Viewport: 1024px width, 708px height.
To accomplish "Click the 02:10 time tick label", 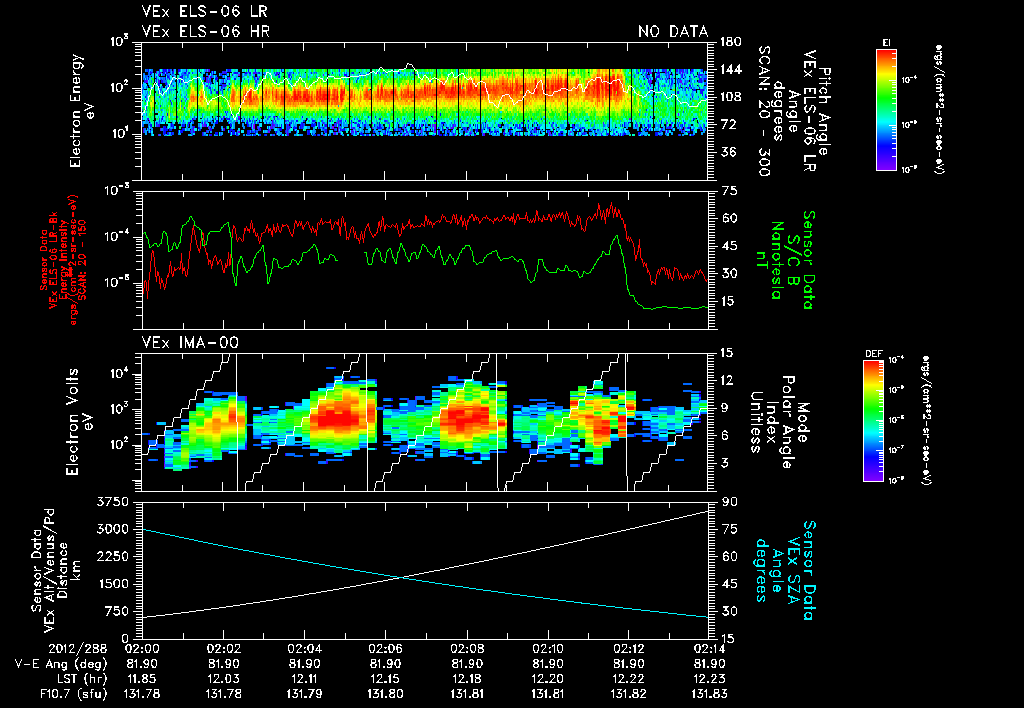I will [547, 649].
